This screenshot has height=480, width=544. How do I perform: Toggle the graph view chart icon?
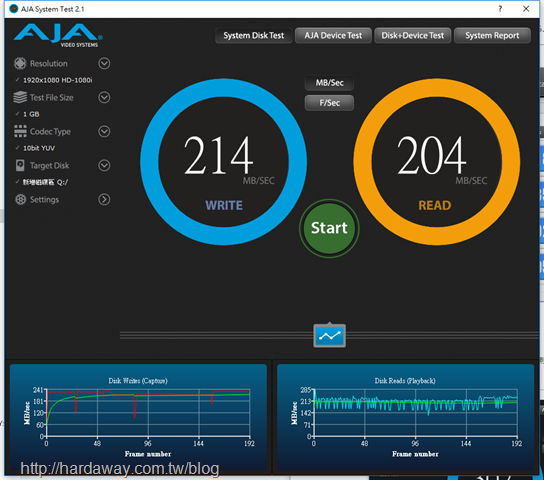click(x=330, y=335)
